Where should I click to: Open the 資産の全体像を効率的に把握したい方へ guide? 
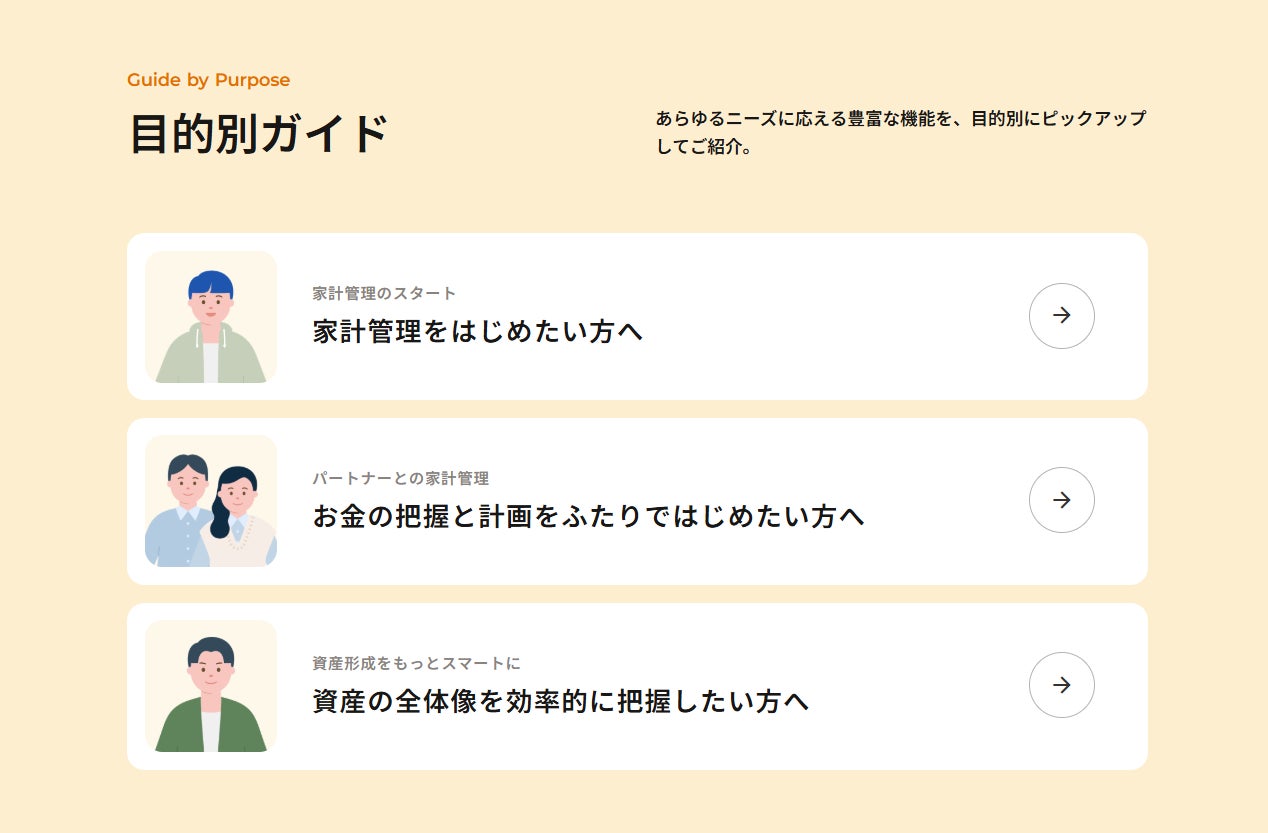tap(560, 701)
